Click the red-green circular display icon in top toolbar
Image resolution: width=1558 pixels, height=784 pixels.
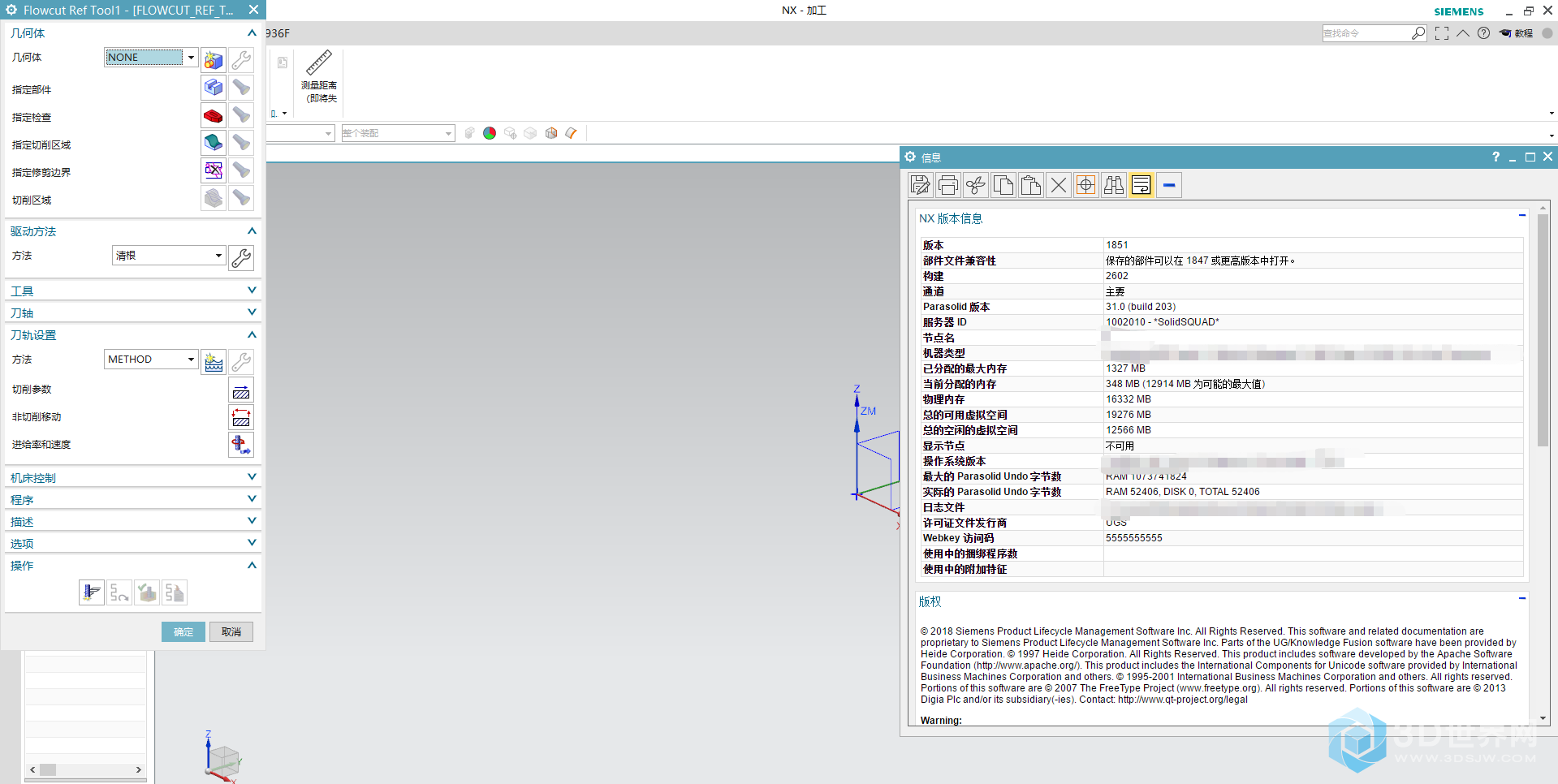[x=490, y=133]
